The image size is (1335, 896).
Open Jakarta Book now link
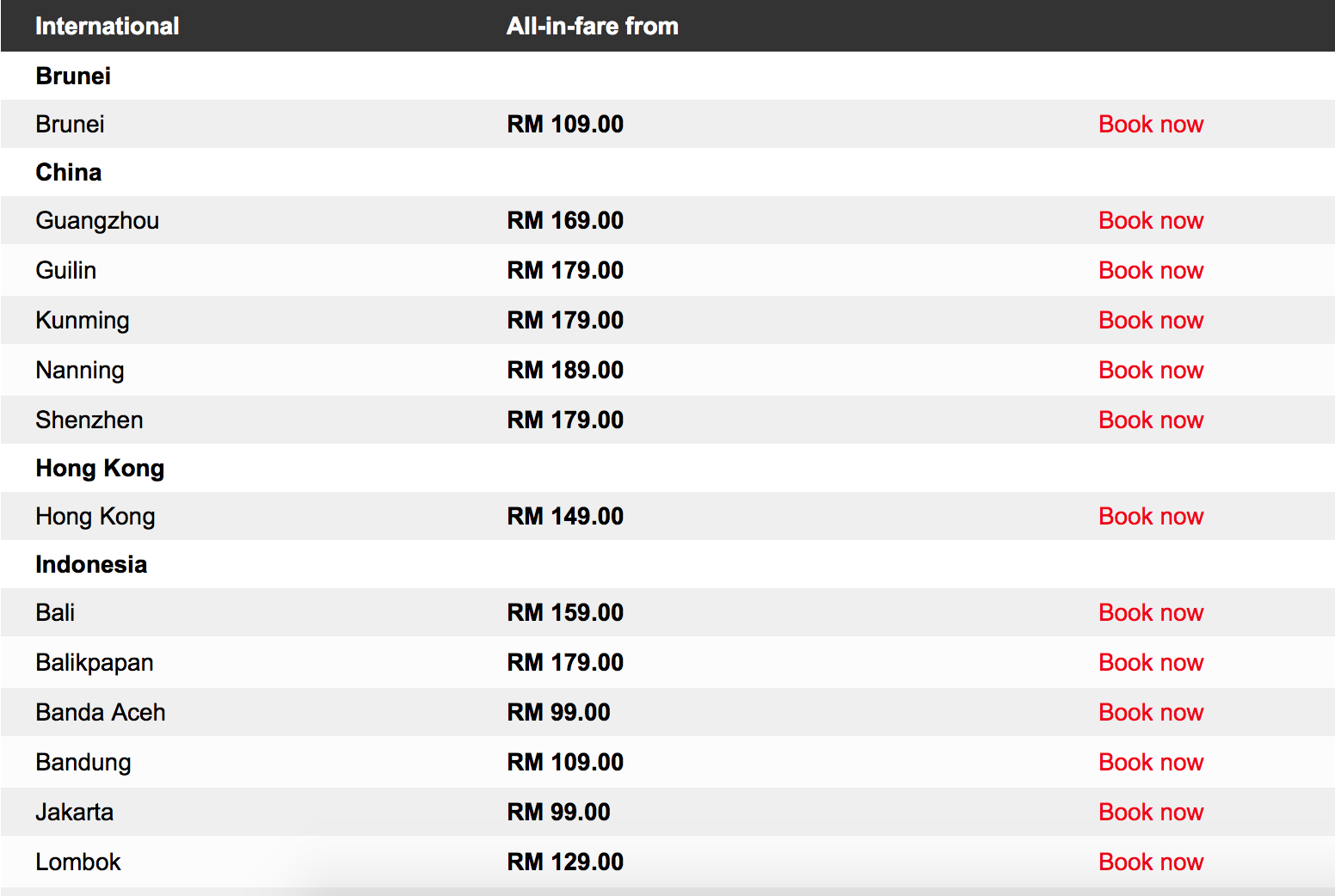(x=1151, y=812)
